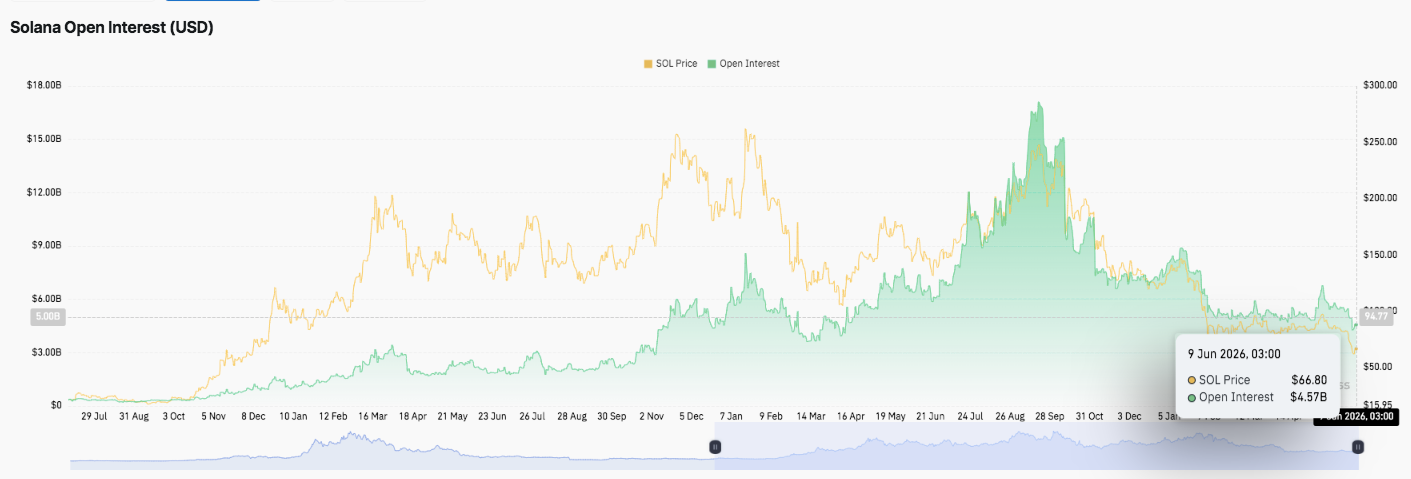Click the 3 Dec date label
Viewport: 1411px width, 479px height.
tap(1128, 415)
